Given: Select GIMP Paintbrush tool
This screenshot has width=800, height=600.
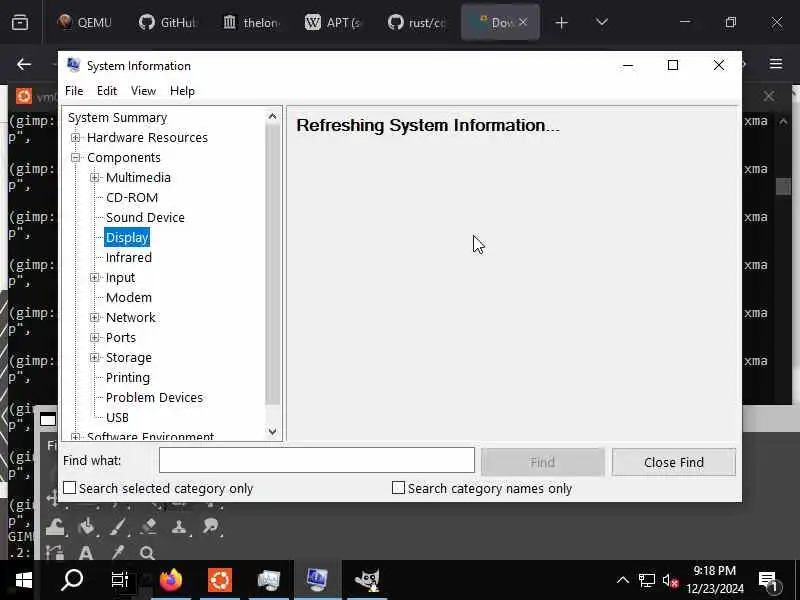Looking at the screenshot, I should [x=118, y=526].
